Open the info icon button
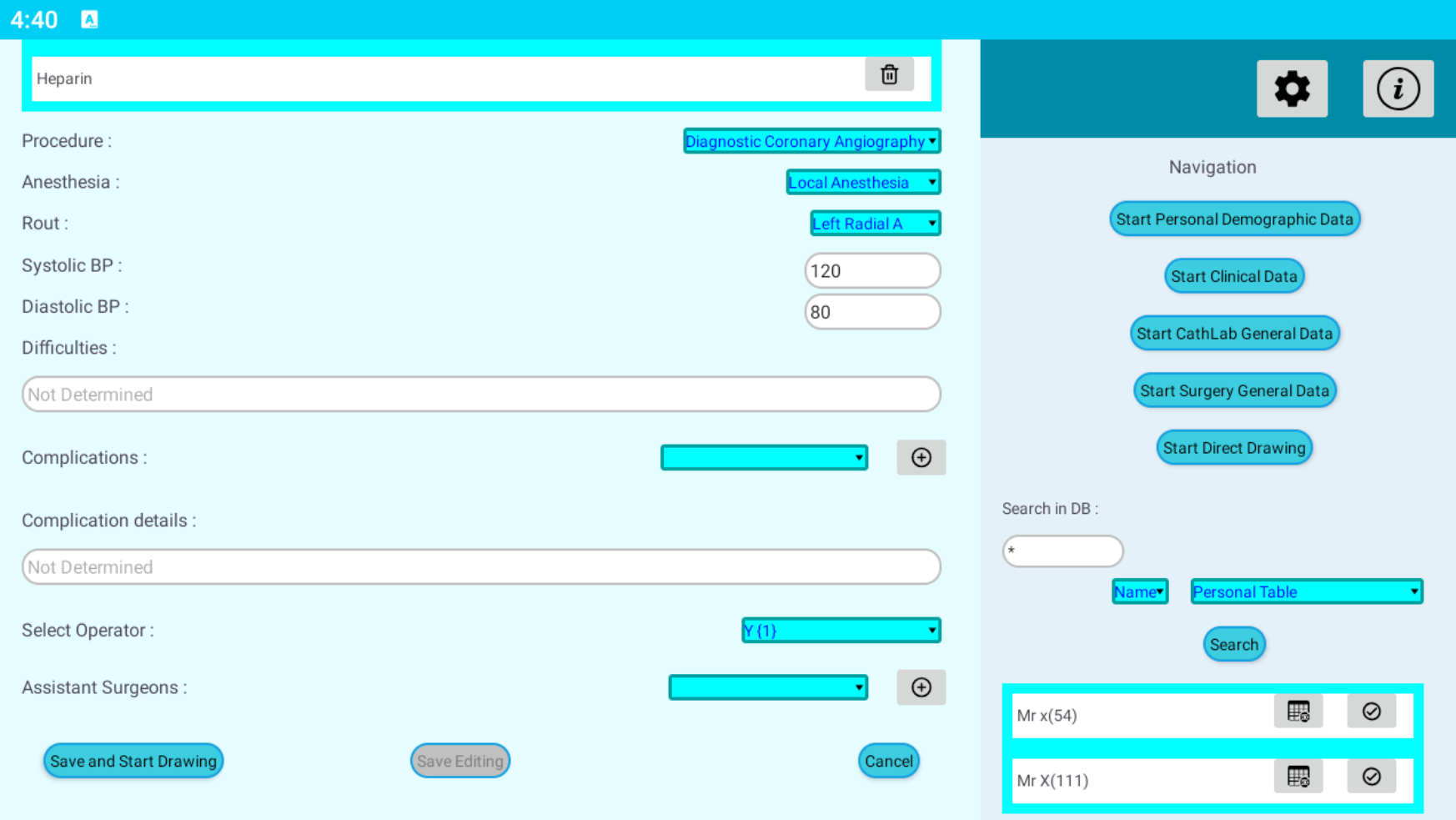1456x820 pixels. (x=1398, y=88)
